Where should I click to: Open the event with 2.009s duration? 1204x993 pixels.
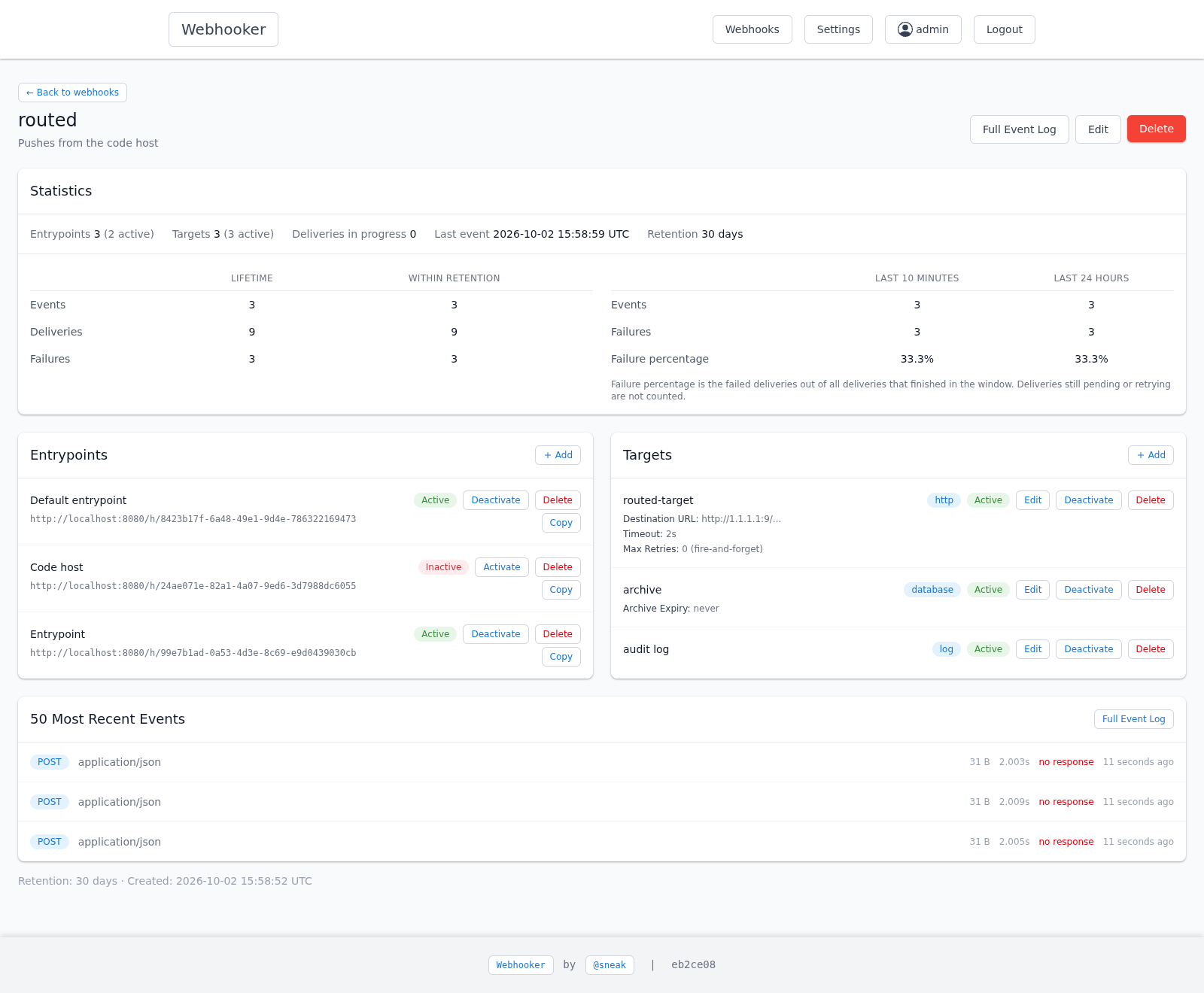point(602,802)
